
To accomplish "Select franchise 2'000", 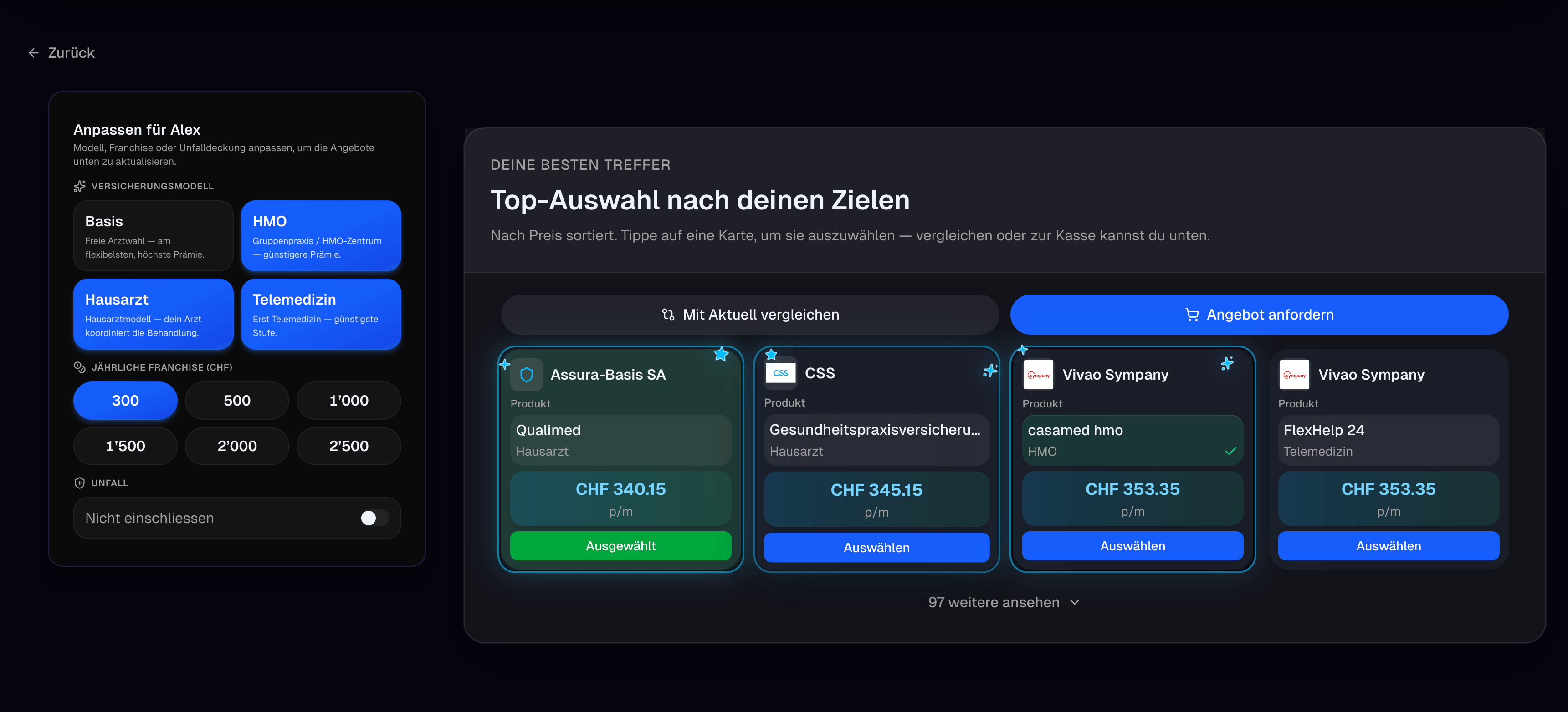I will [237, 446].
